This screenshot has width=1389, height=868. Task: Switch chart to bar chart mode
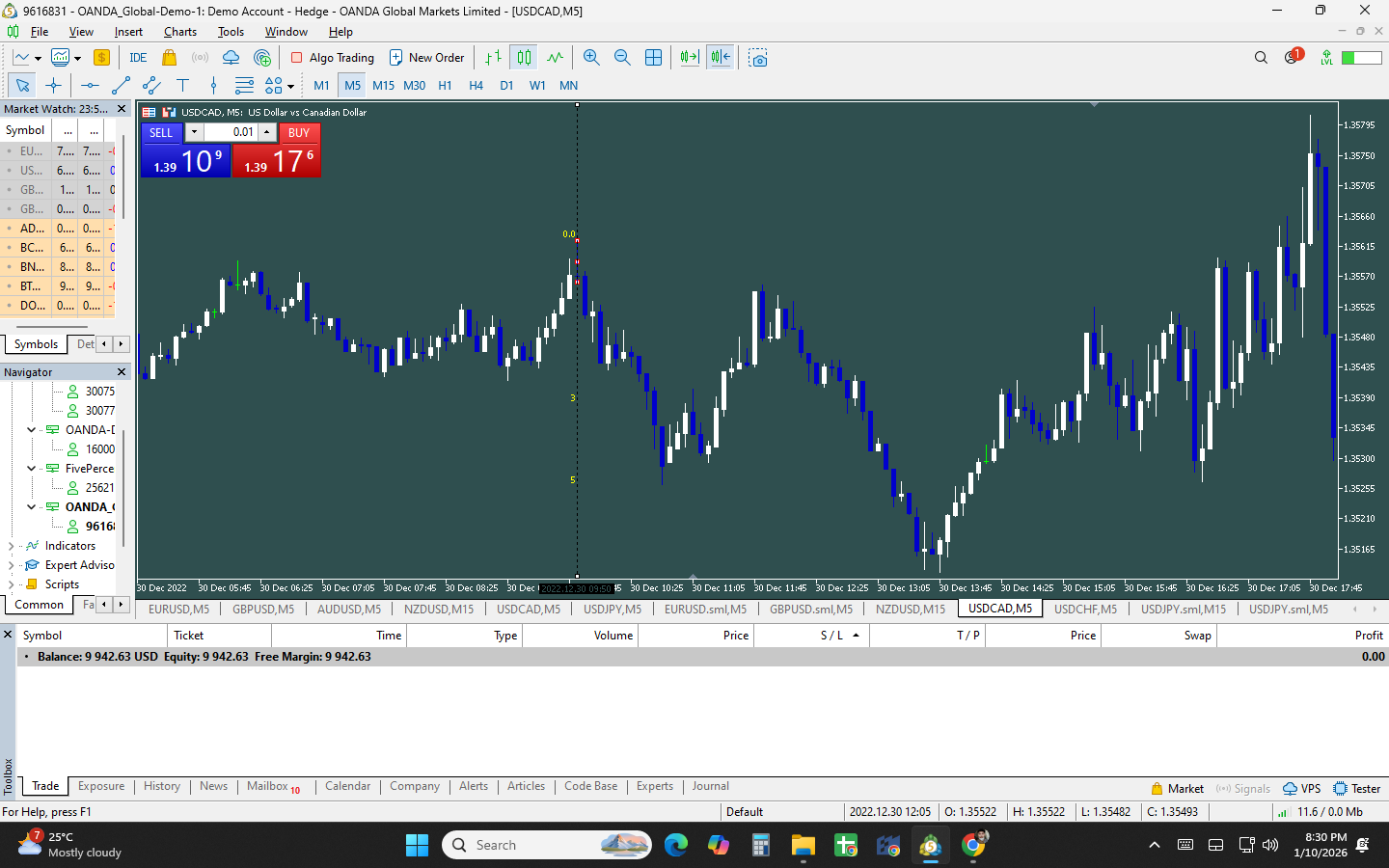493,58
